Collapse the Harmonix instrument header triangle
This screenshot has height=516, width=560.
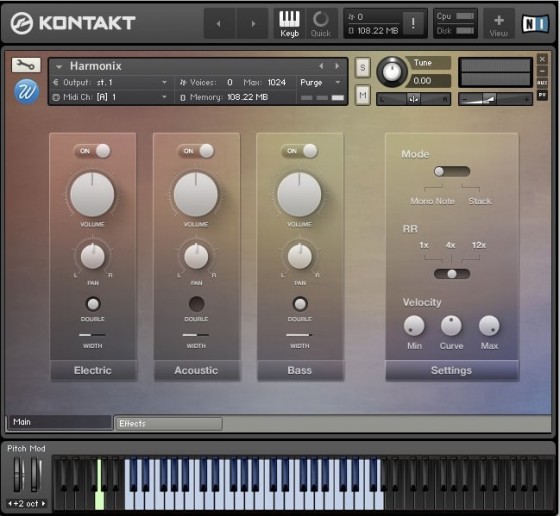tap(59, 66)
